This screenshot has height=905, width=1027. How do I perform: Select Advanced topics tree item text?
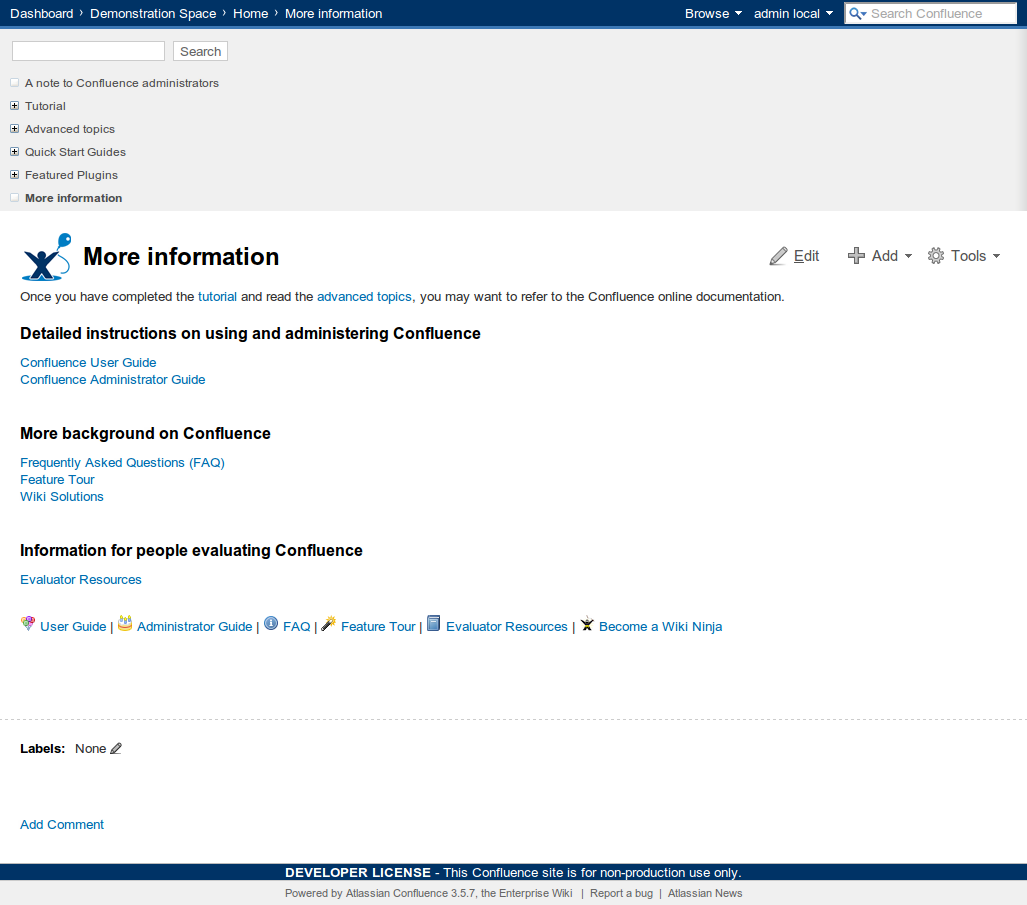point(70,129)
